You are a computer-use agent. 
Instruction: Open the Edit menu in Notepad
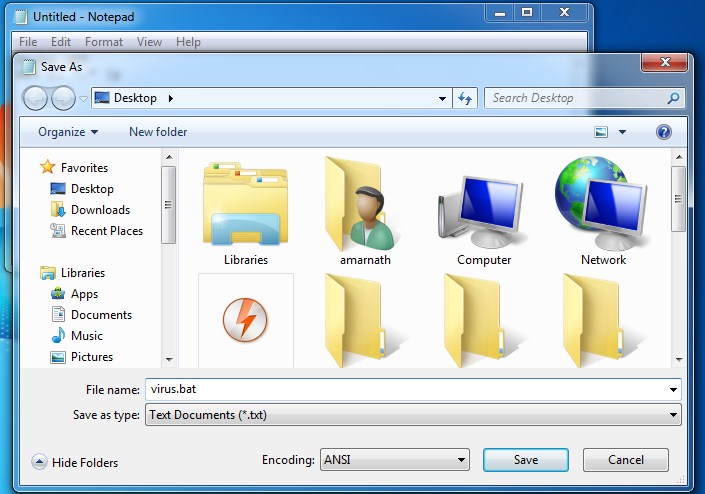(x=61, y=42)
